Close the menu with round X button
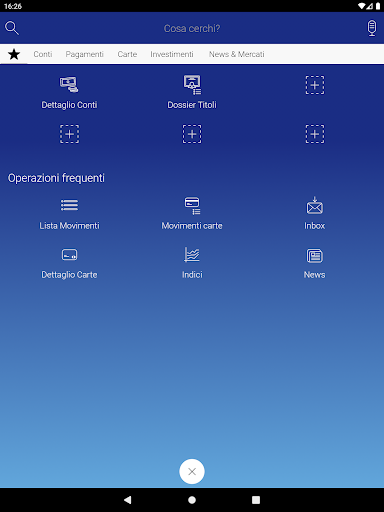 192,471
